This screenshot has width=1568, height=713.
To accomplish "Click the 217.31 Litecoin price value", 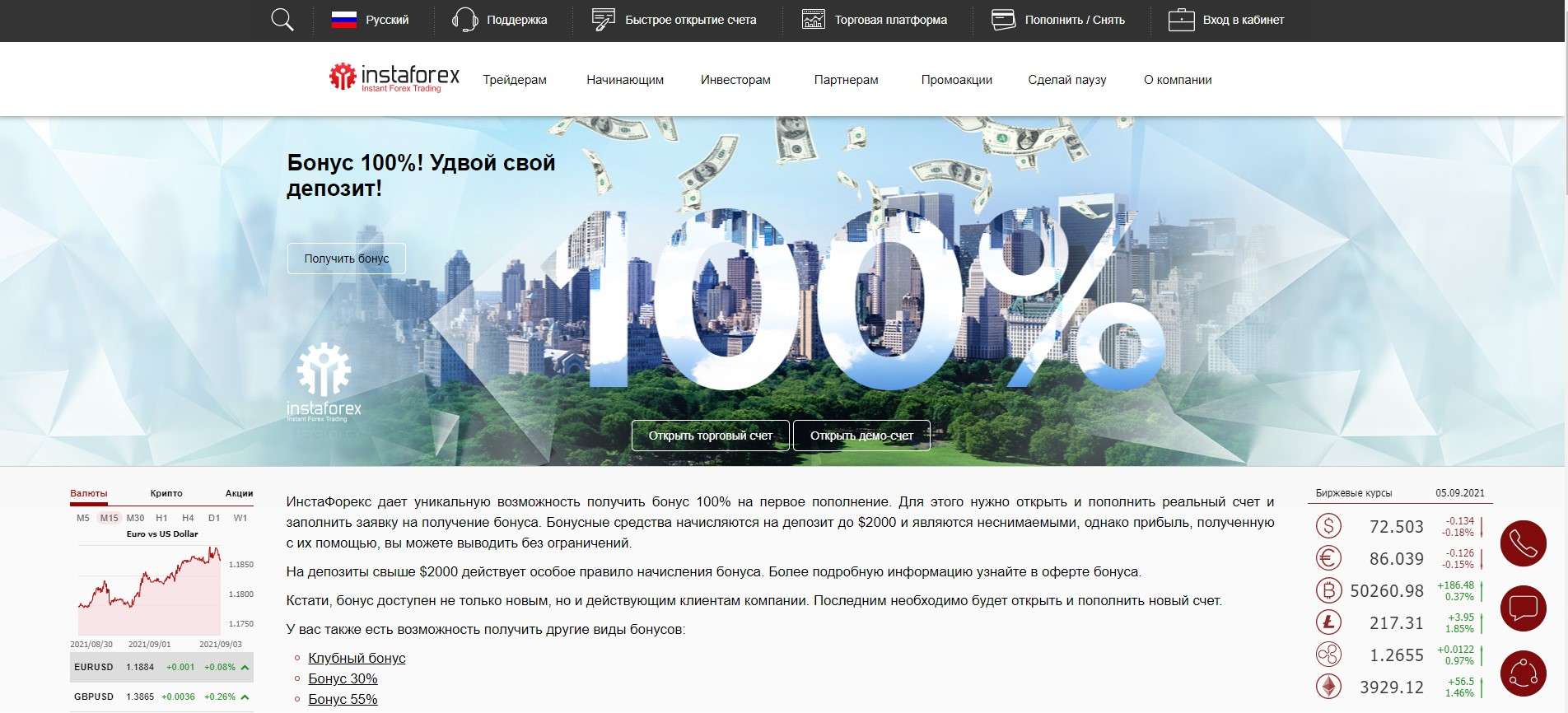I will [x=1397, y=623].
